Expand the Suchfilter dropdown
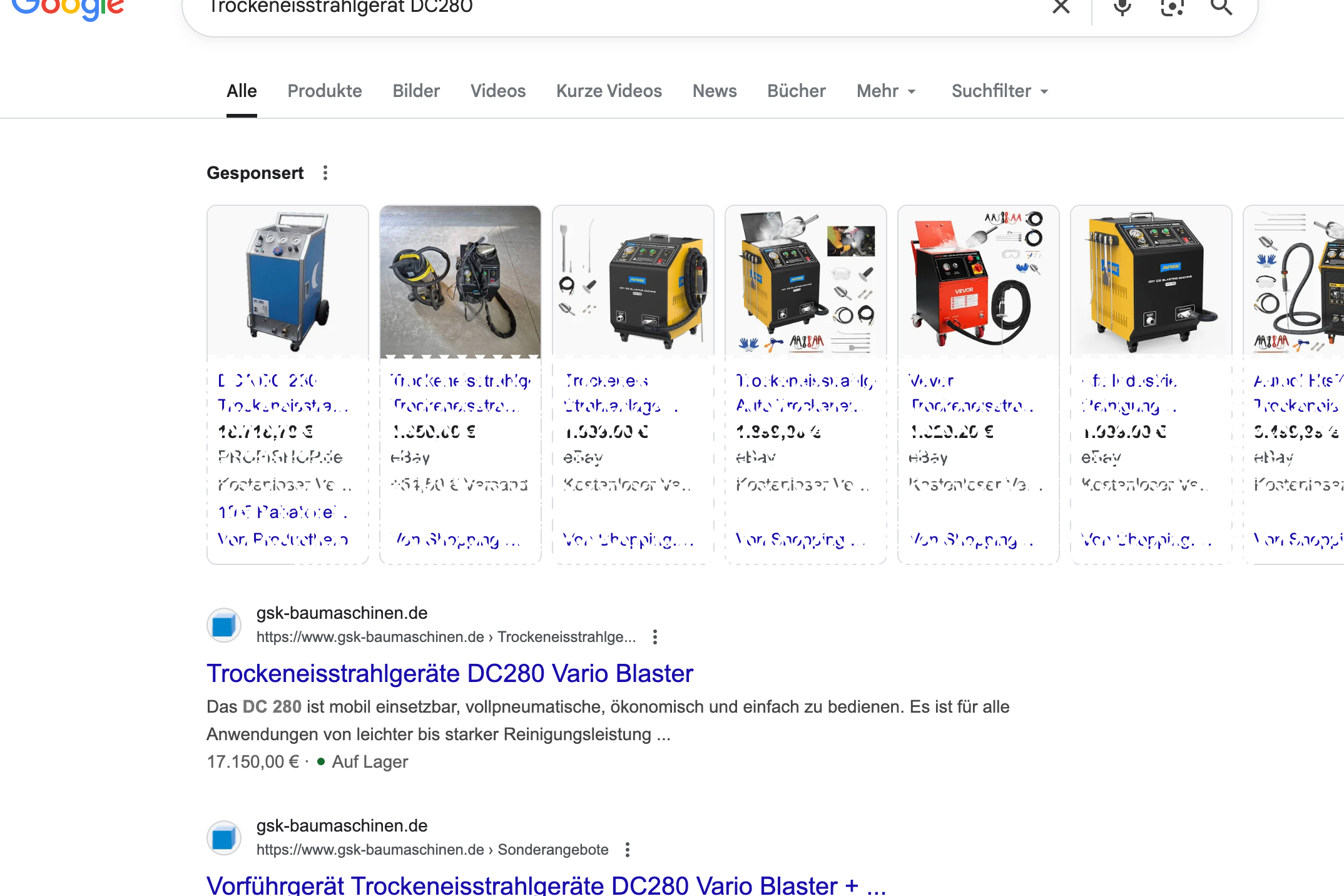 click(999, 91)
